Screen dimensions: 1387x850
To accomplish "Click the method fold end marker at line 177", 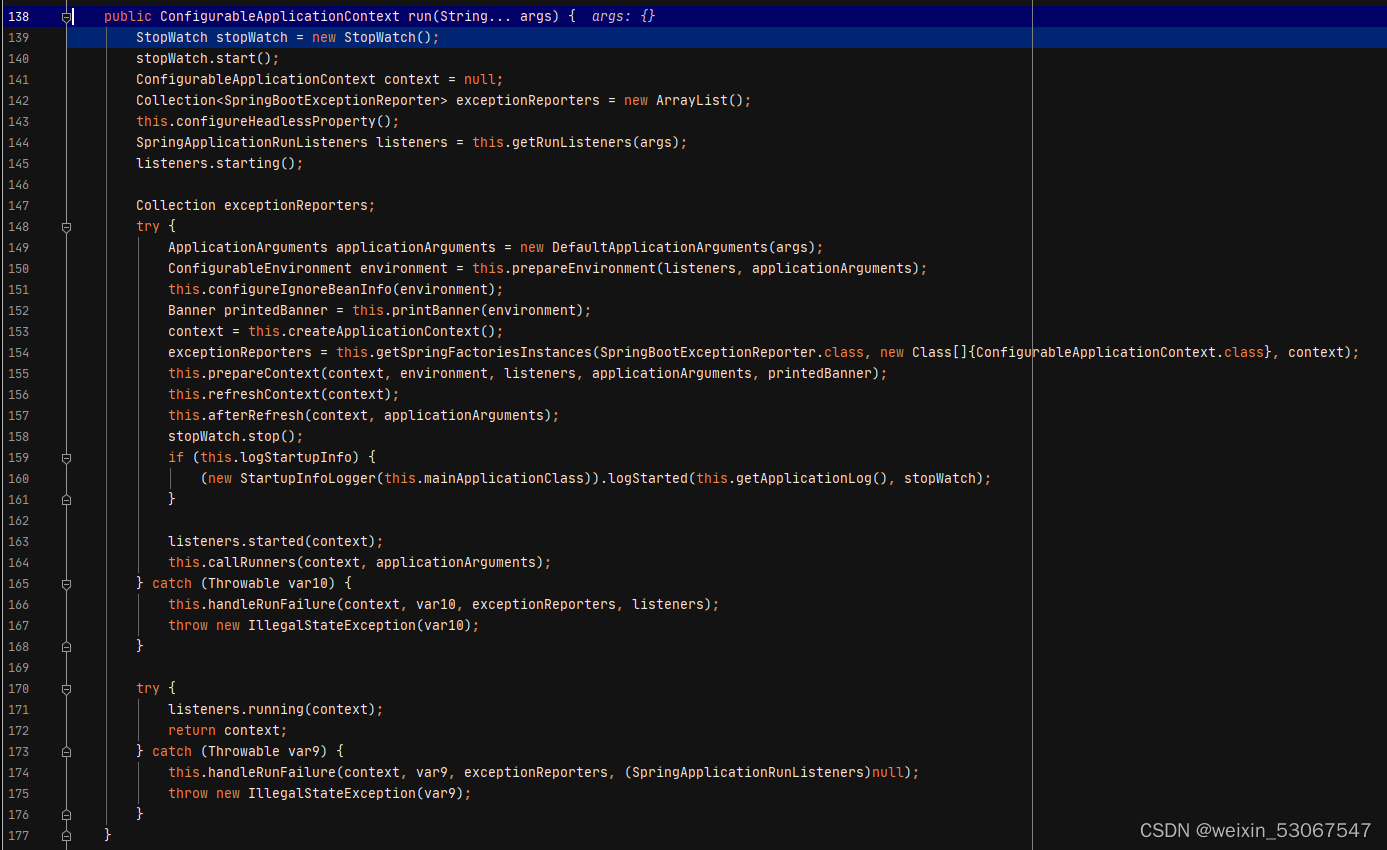I will click(66, 836).
